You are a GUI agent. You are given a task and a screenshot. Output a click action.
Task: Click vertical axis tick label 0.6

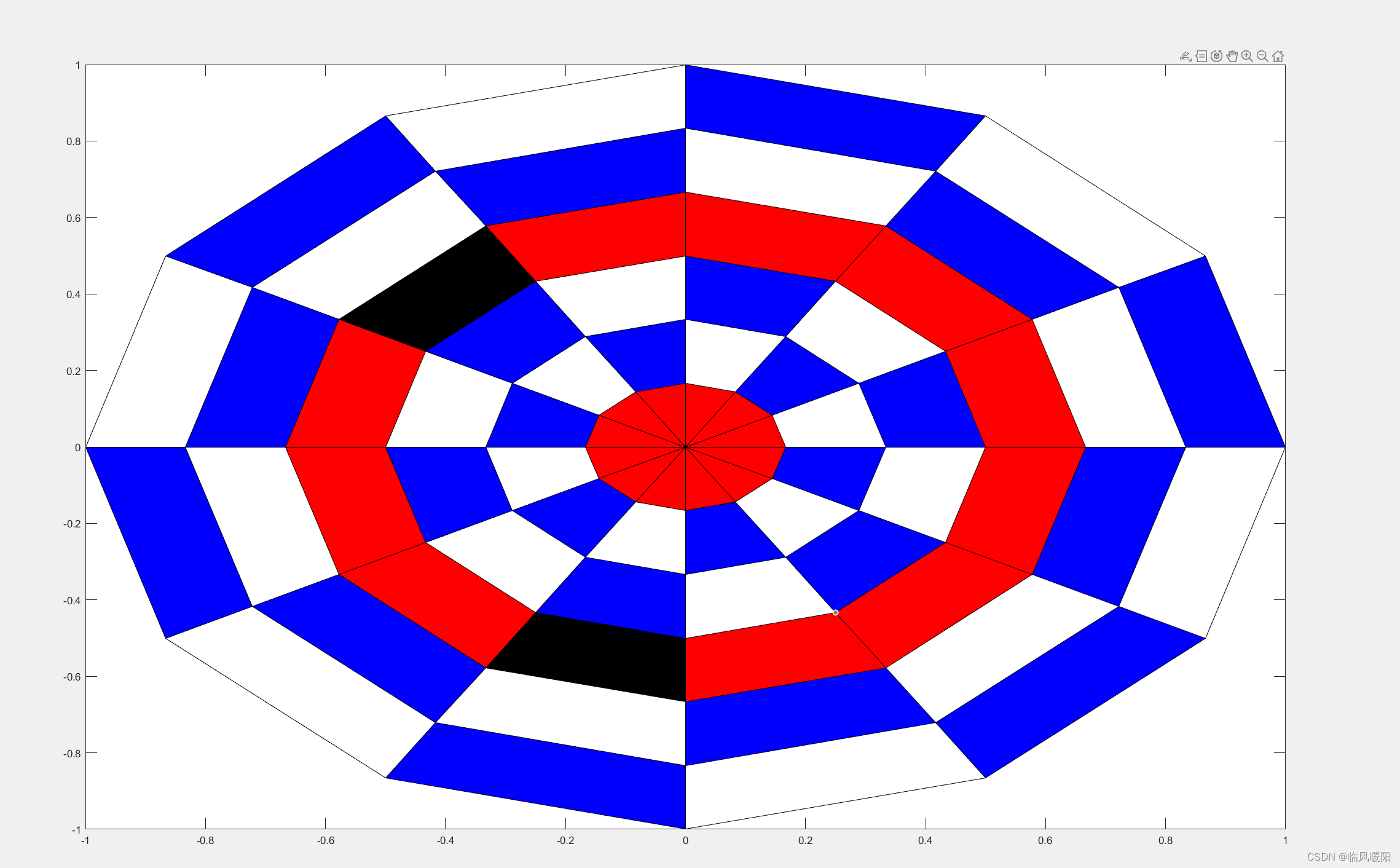73,218
